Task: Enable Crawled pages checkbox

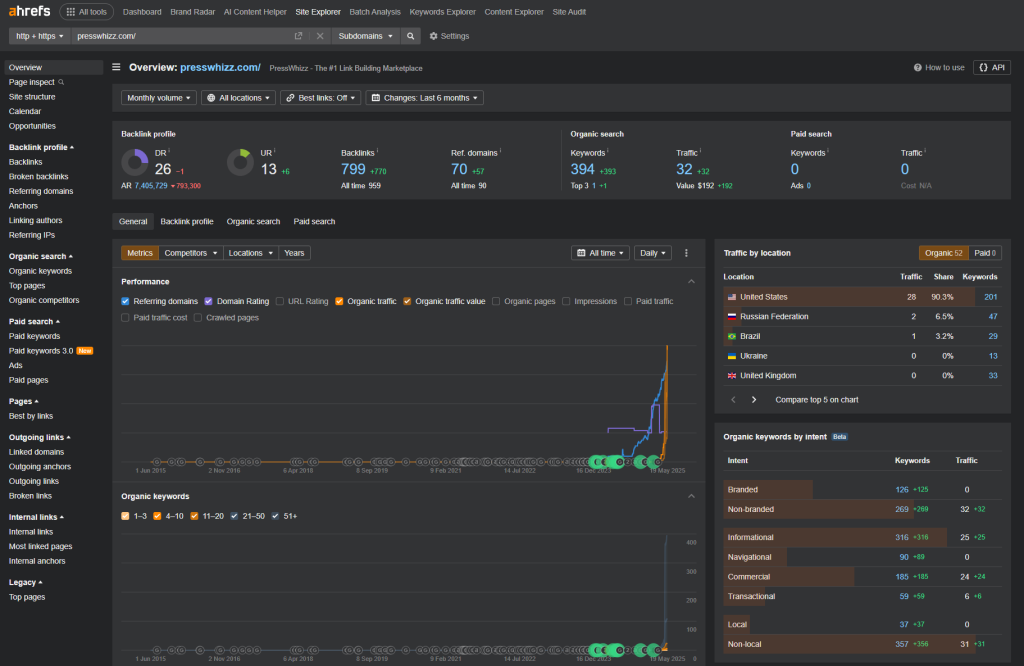Action: (x=197, y=318)
